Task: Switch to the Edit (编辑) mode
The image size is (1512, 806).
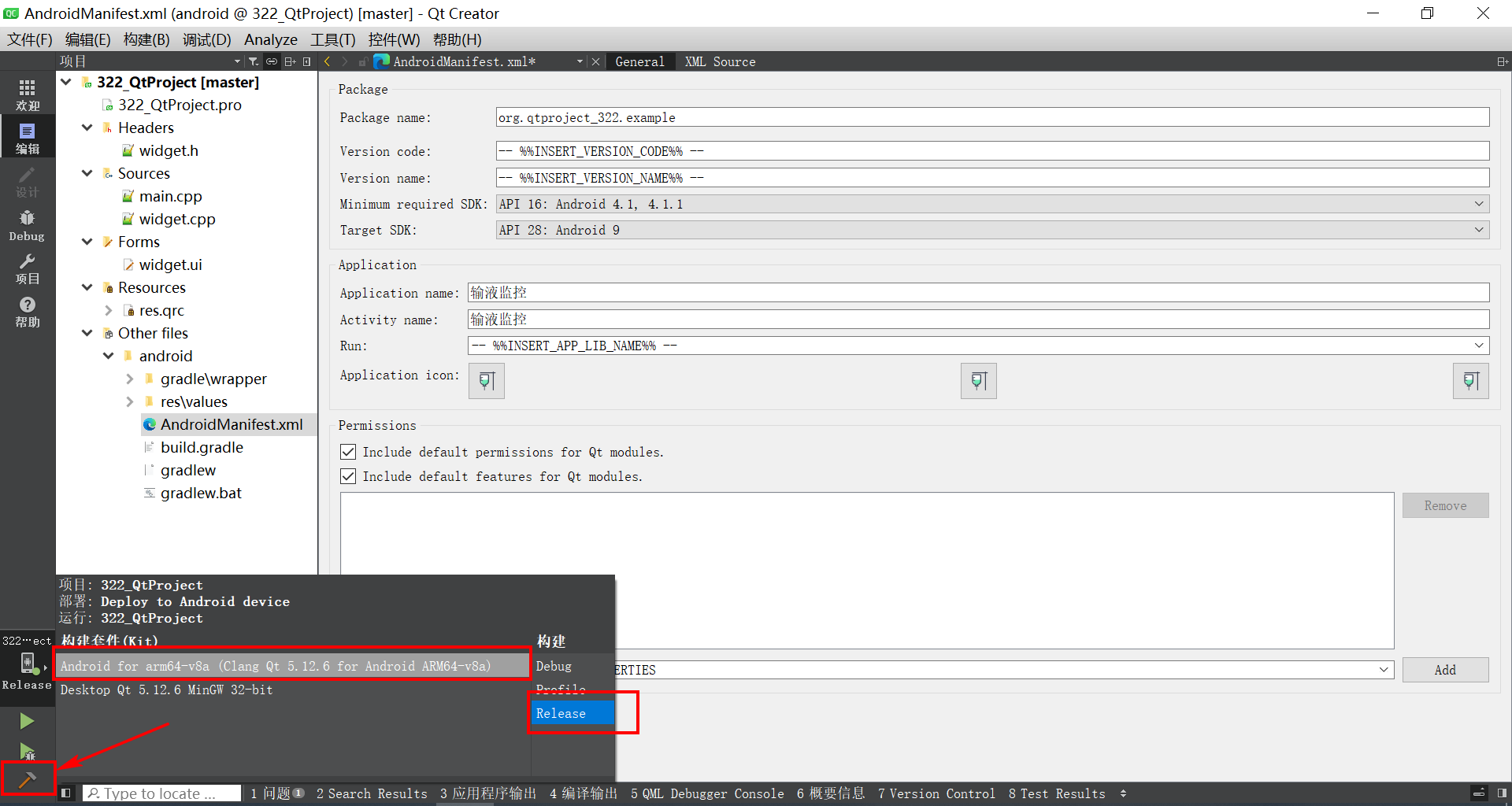Action: 27,138
